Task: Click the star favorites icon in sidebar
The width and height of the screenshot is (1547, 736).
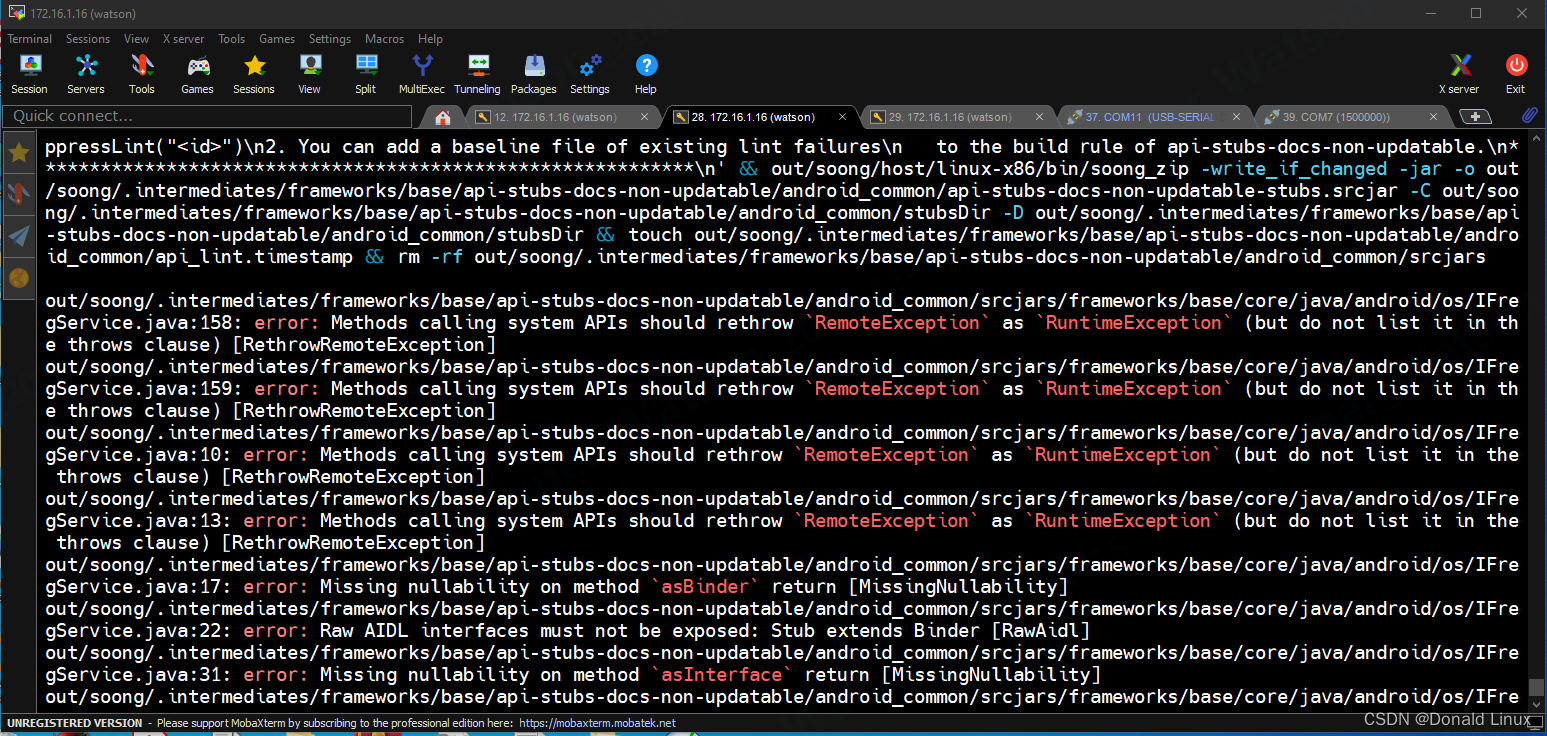Action: [18, 152]
